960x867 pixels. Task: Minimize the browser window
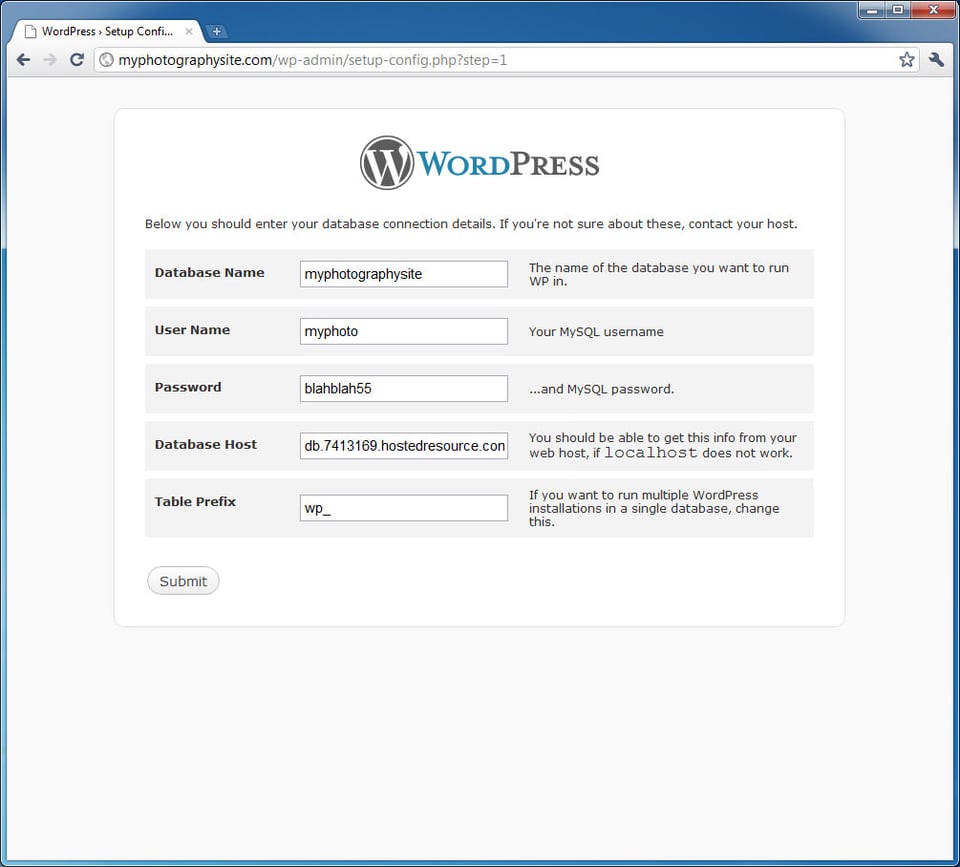click(872, 10)
